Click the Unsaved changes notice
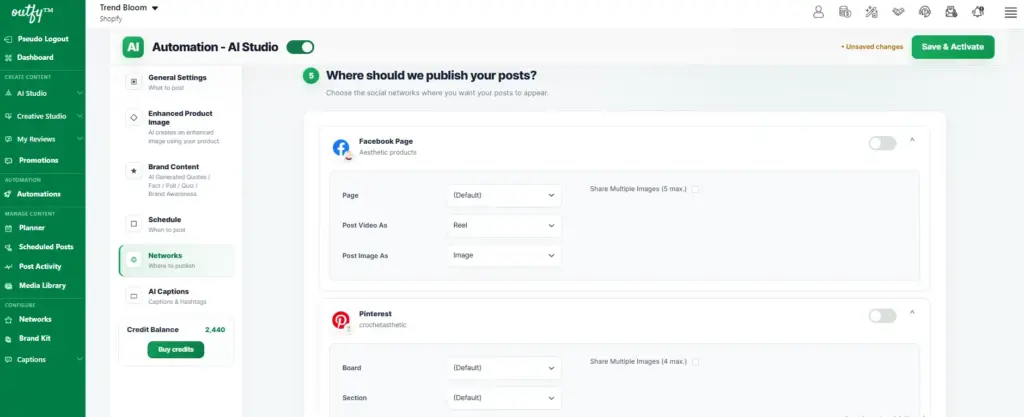This screenshot has height=417, width=1024. tap(872, 47)
